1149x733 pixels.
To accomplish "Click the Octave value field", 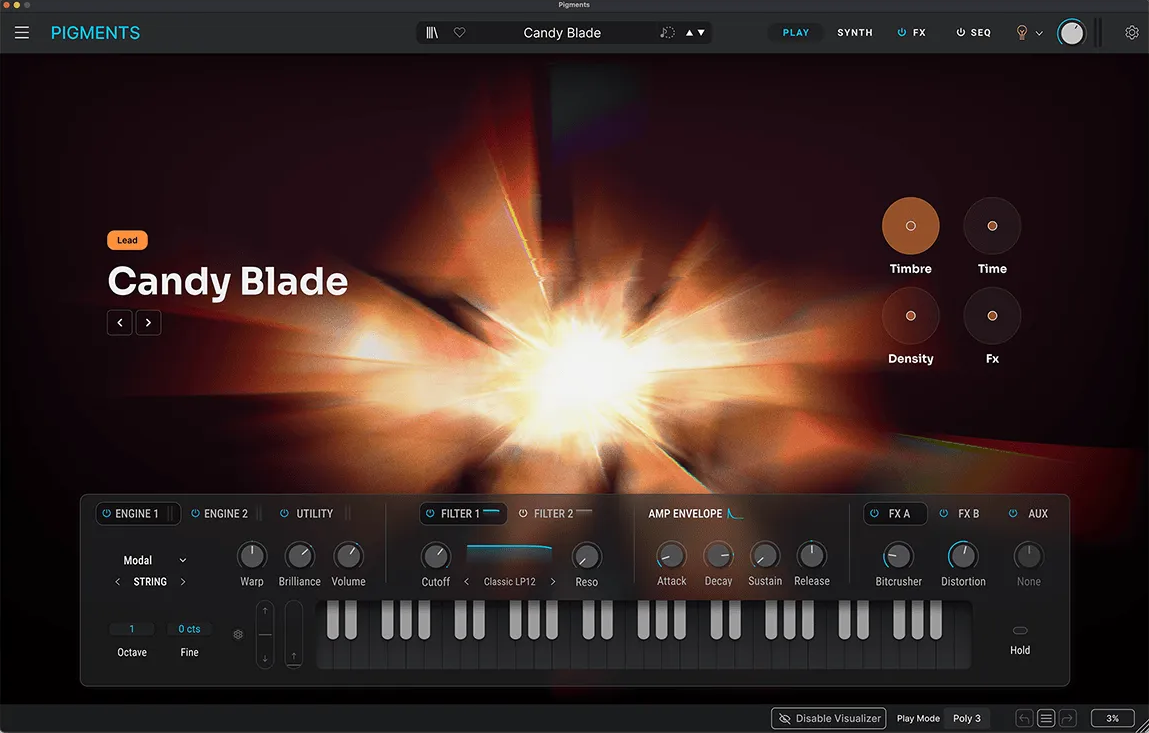I will point(131,629).
